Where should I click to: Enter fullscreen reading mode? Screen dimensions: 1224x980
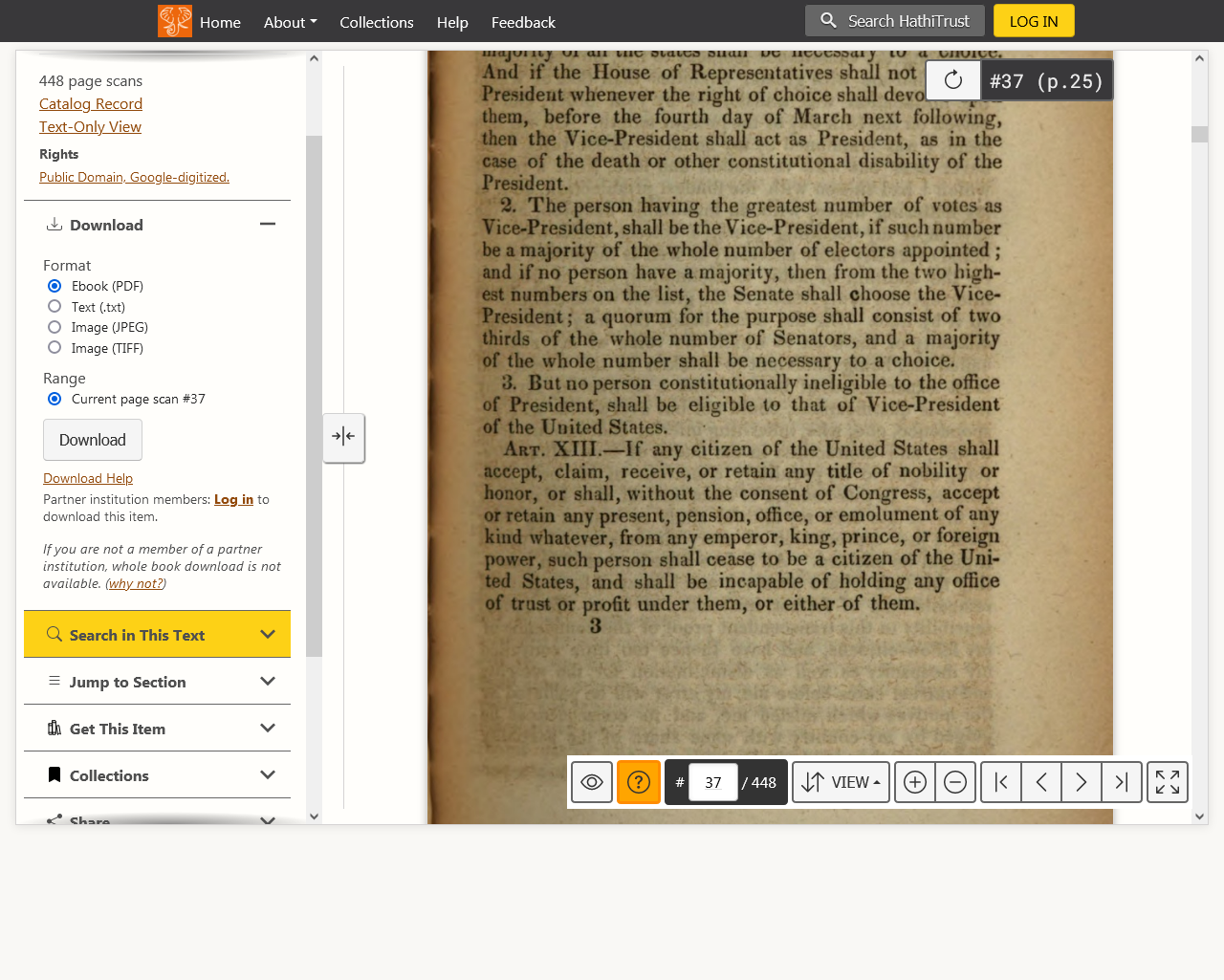(x=1167, y=782)
